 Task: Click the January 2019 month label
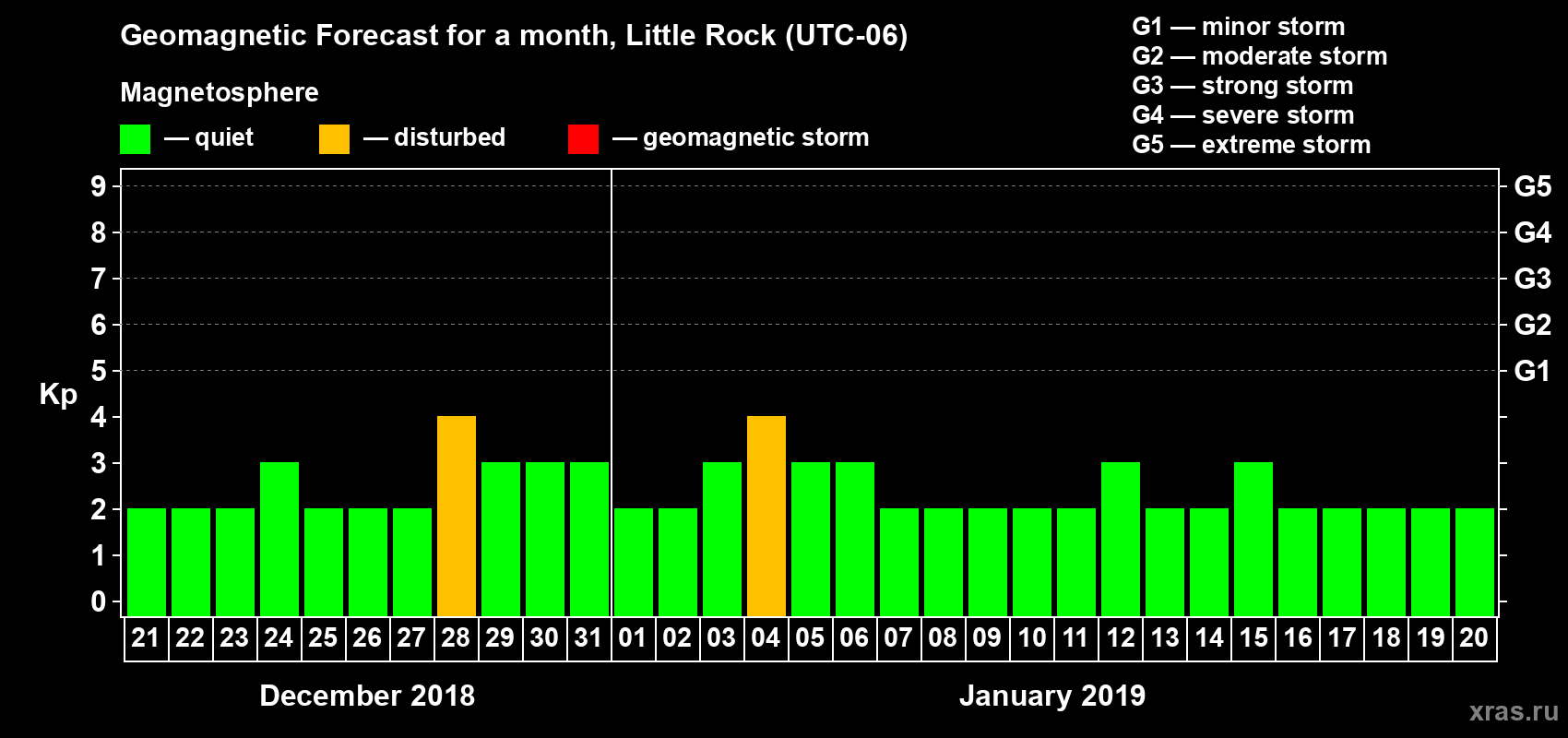tap(1052, 696)
